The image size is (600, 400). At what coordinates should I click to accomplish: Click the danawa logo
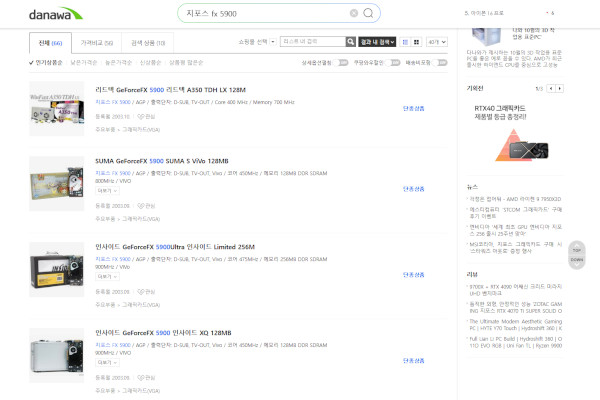click(x=56, y=14)
